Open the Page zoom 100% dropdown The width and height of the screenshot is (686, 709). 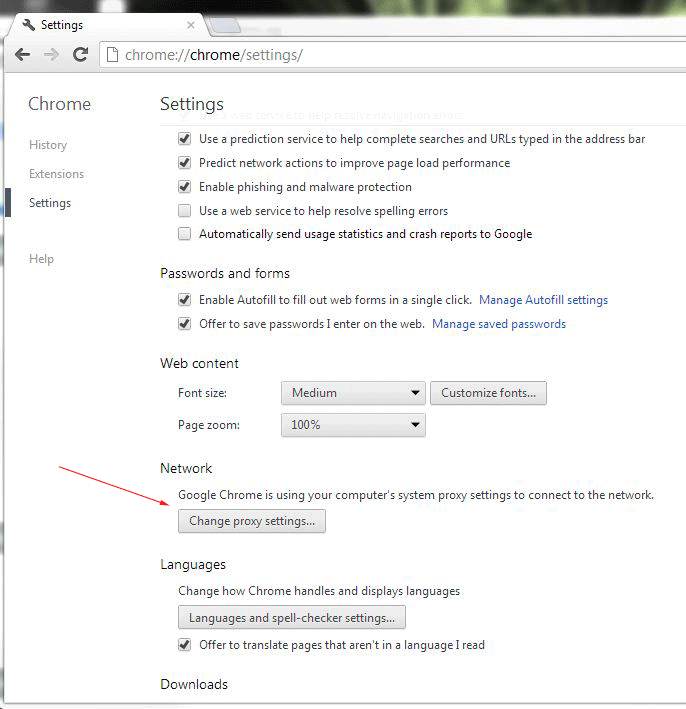click(x=353, y=425)
